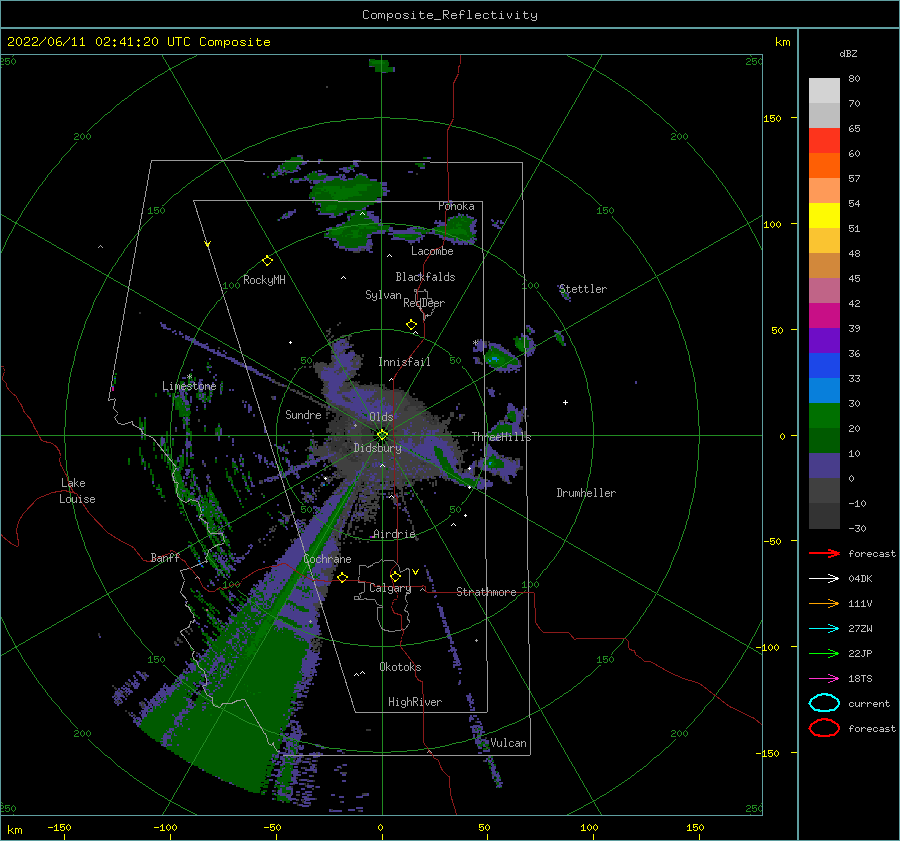Click the red forecast arrow legend icon
The height and width of the screenshot is (841, 900).
[824, 553]
